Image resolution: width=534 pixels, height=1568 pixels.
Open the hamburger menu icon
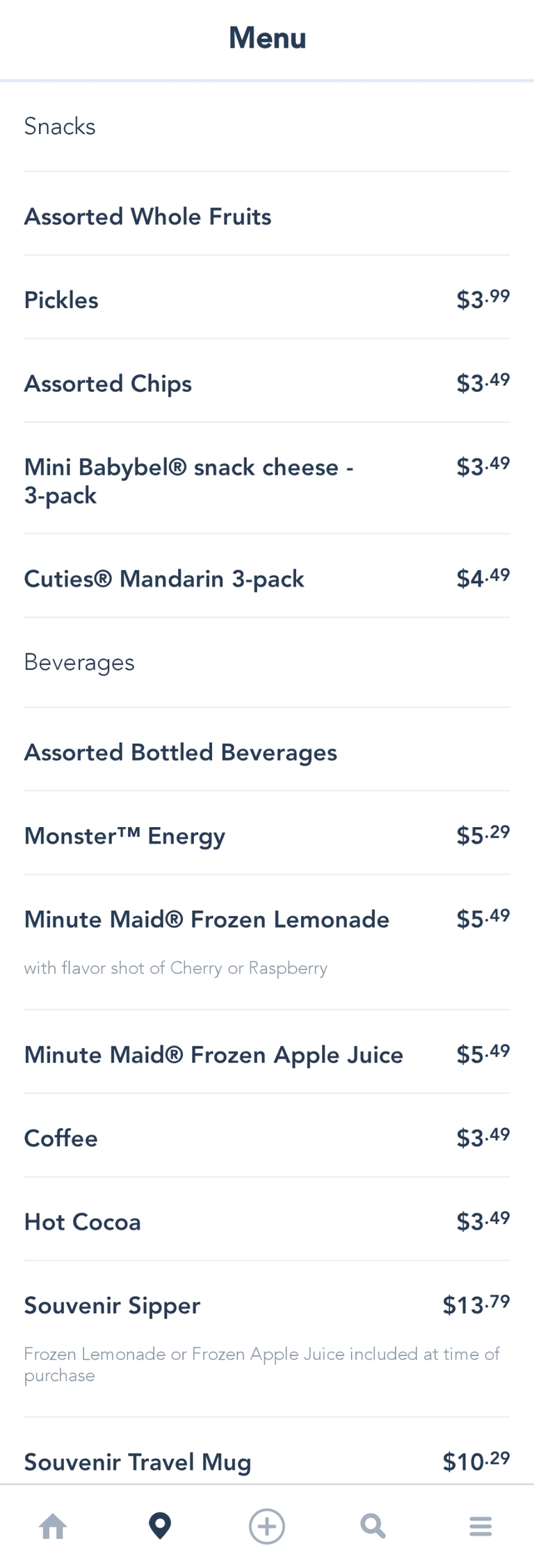point(480,1526)
